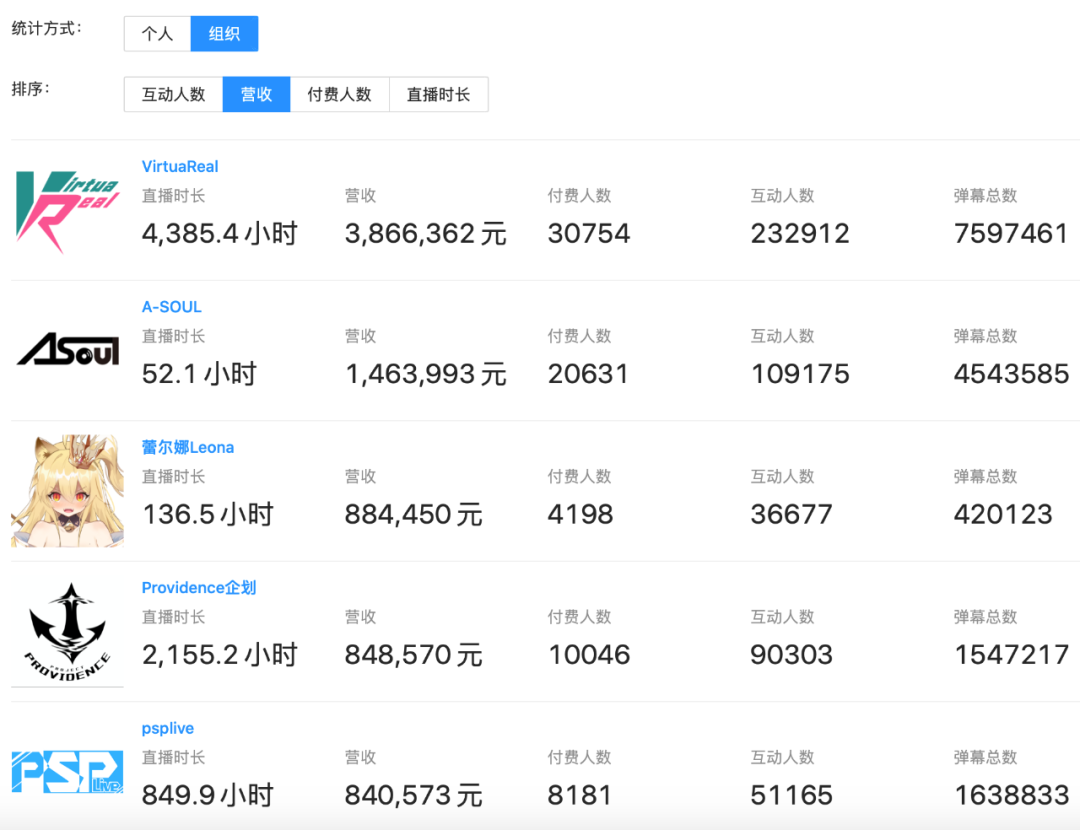Image resolution: width=1080 pixels, height=830 pixels.
Task: Click psplive's 付费人数 value 8181
Action: (579, 796)
